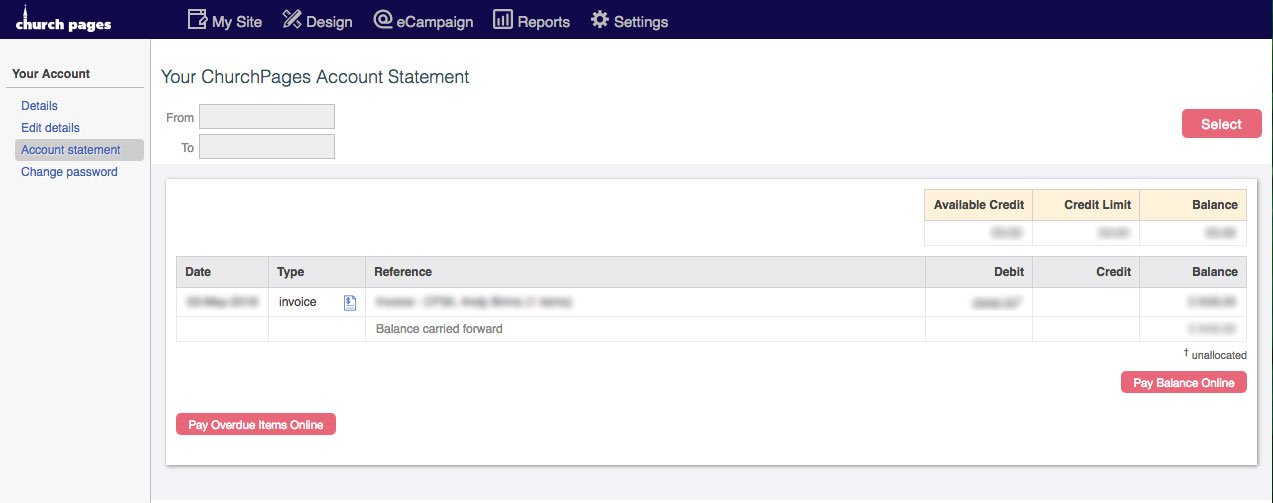The width and height of the screenshot is (1273, 503).
Task: Click the Settings gear icon
Action: 600,19
